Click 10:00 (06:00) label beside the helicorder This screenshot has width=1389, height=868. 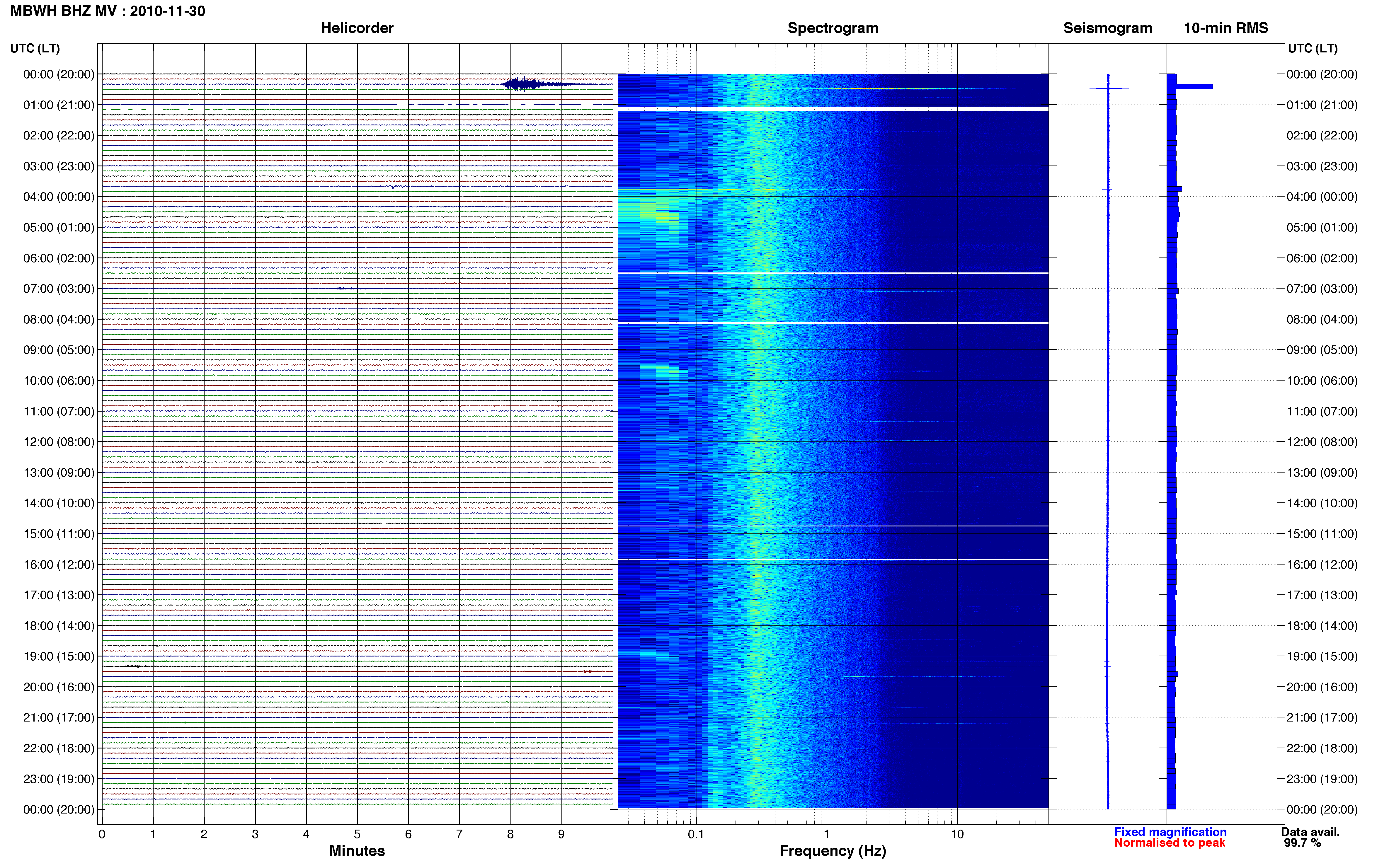pos(59,381)
